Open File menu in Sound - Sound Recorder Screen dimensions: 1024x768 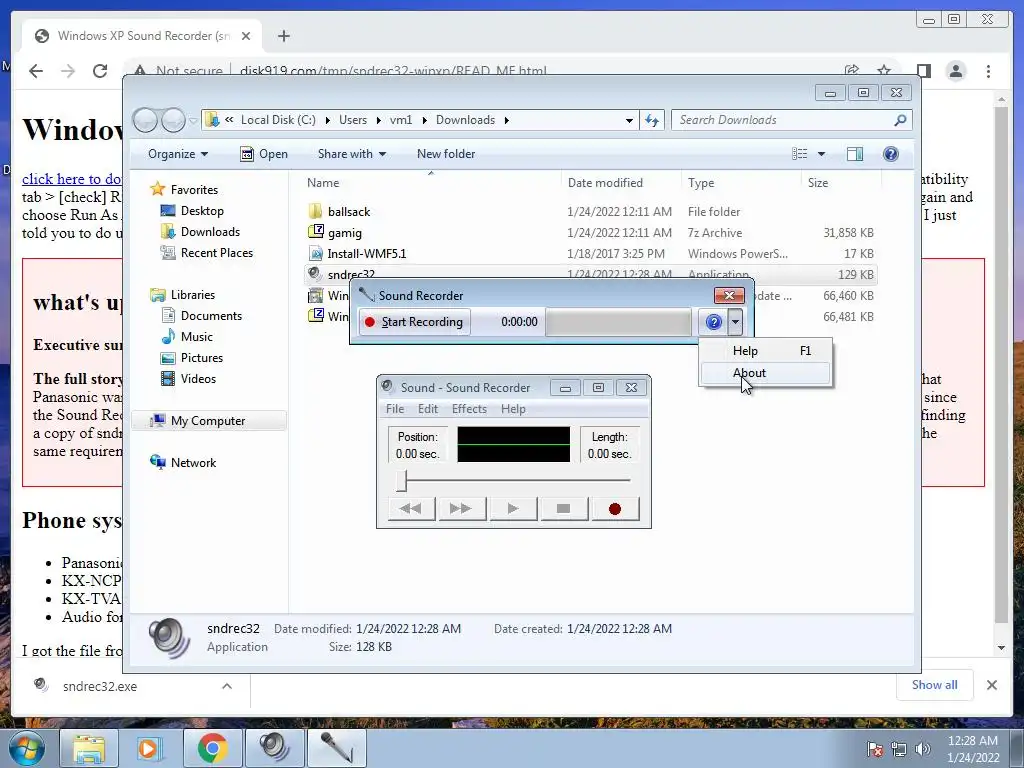tap(395, 409)
